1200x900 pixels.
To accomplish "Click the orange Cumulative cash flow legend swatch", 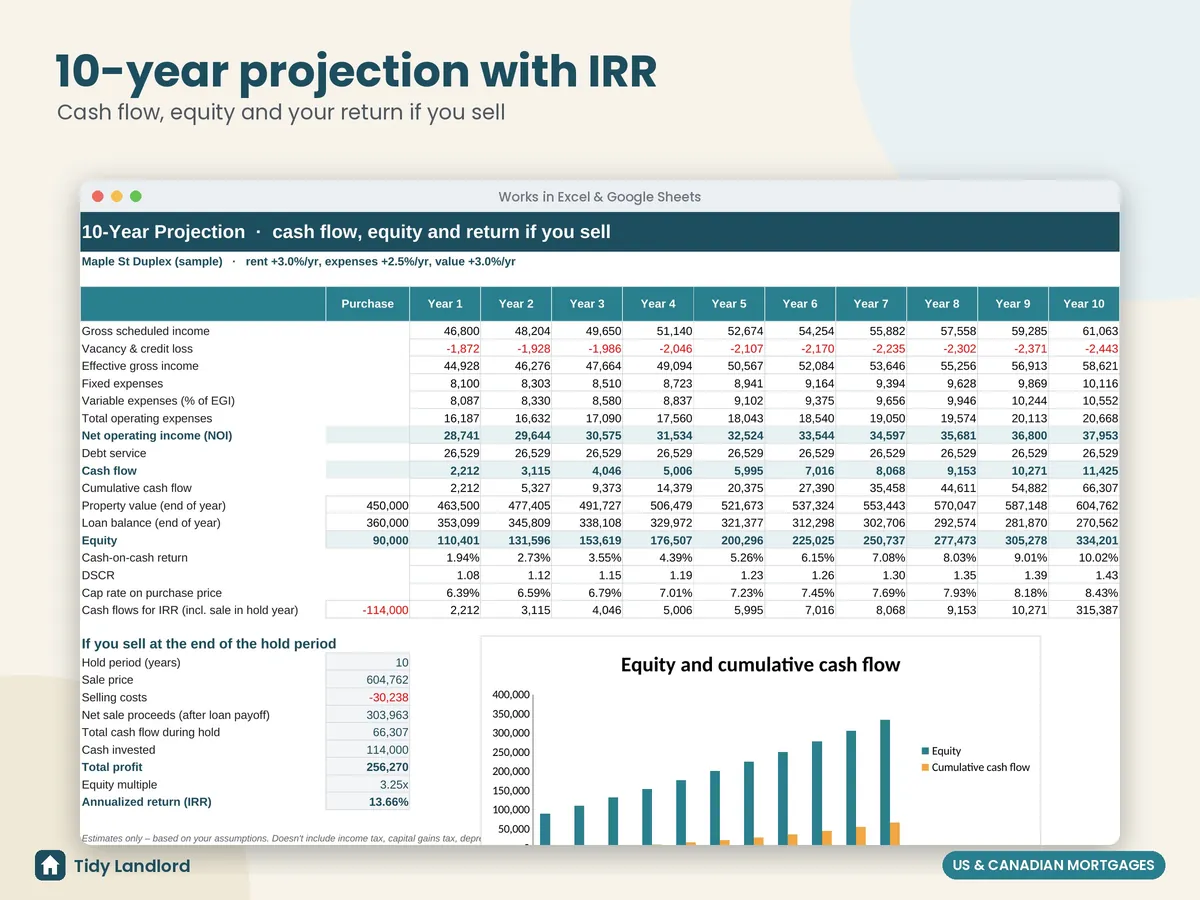I will 924,768.
